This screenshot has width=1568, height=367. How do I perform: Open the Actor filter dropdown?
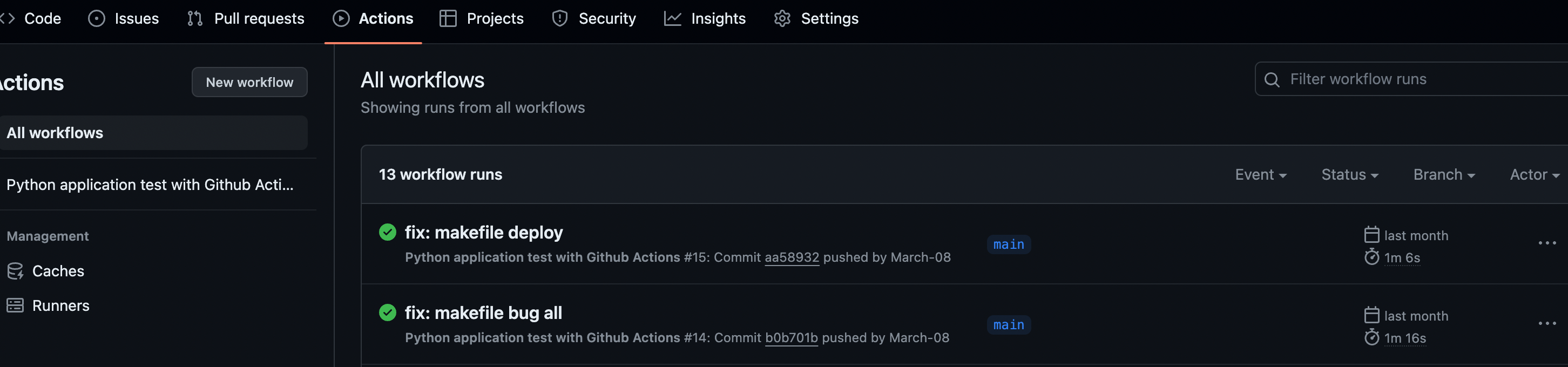[x=1534, y=175]
